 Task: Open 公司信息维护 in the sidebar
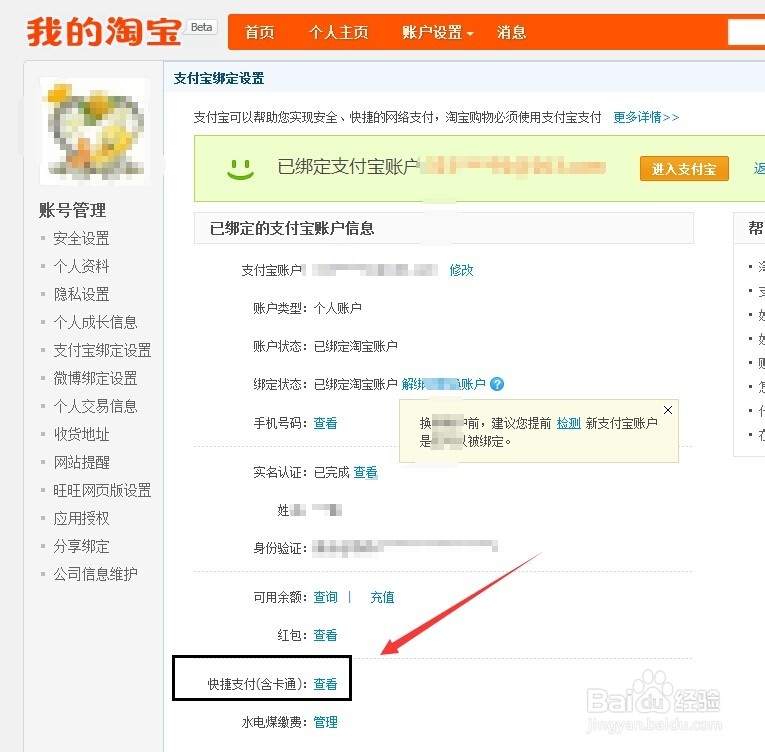tap(95, 574)
